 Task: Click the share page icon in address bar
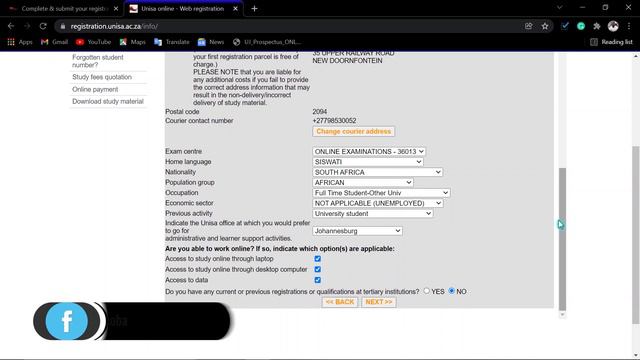click(529, 26)
